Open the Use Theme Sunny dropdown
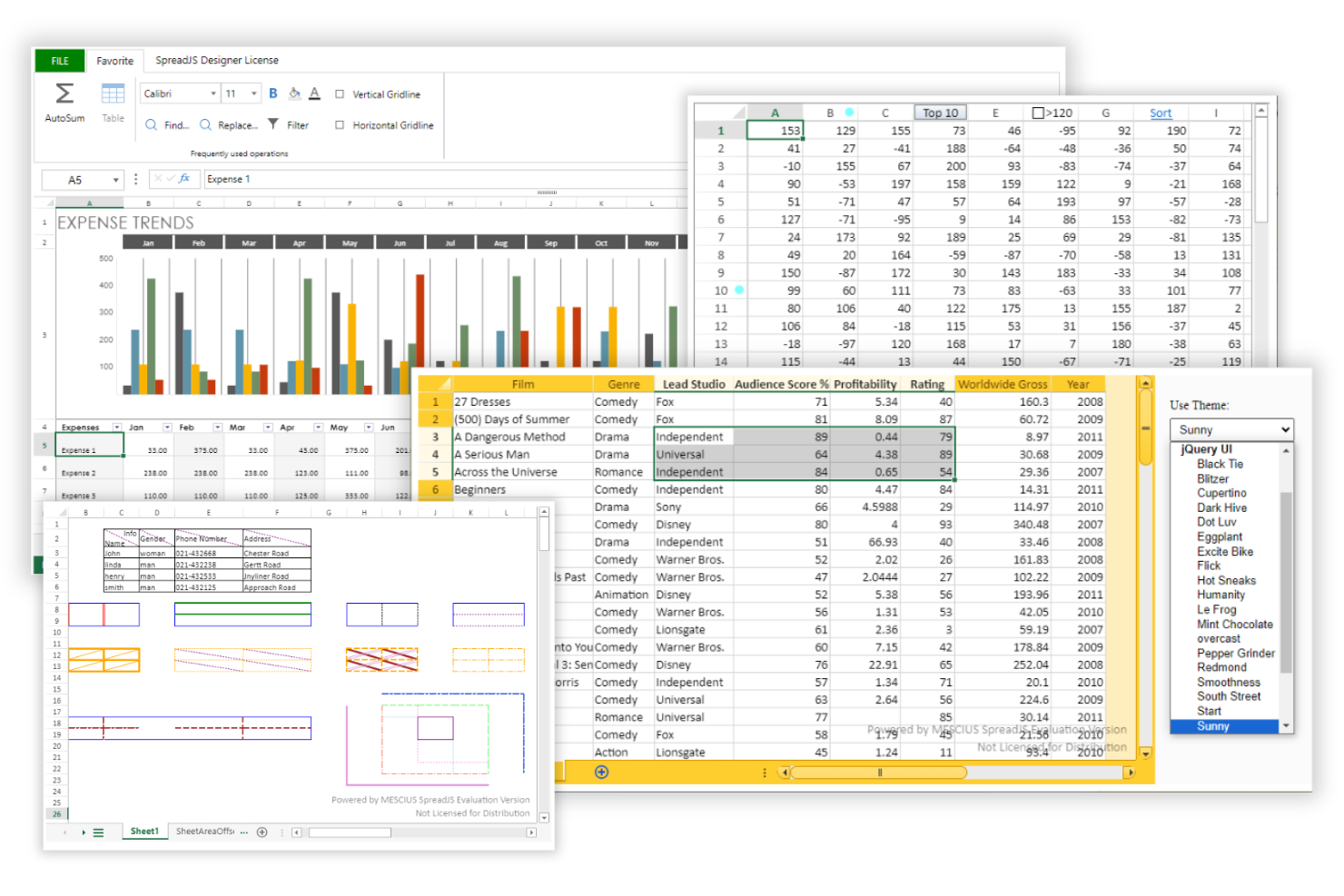This screenshot has width=1344, height=896. coord(1231,429)
